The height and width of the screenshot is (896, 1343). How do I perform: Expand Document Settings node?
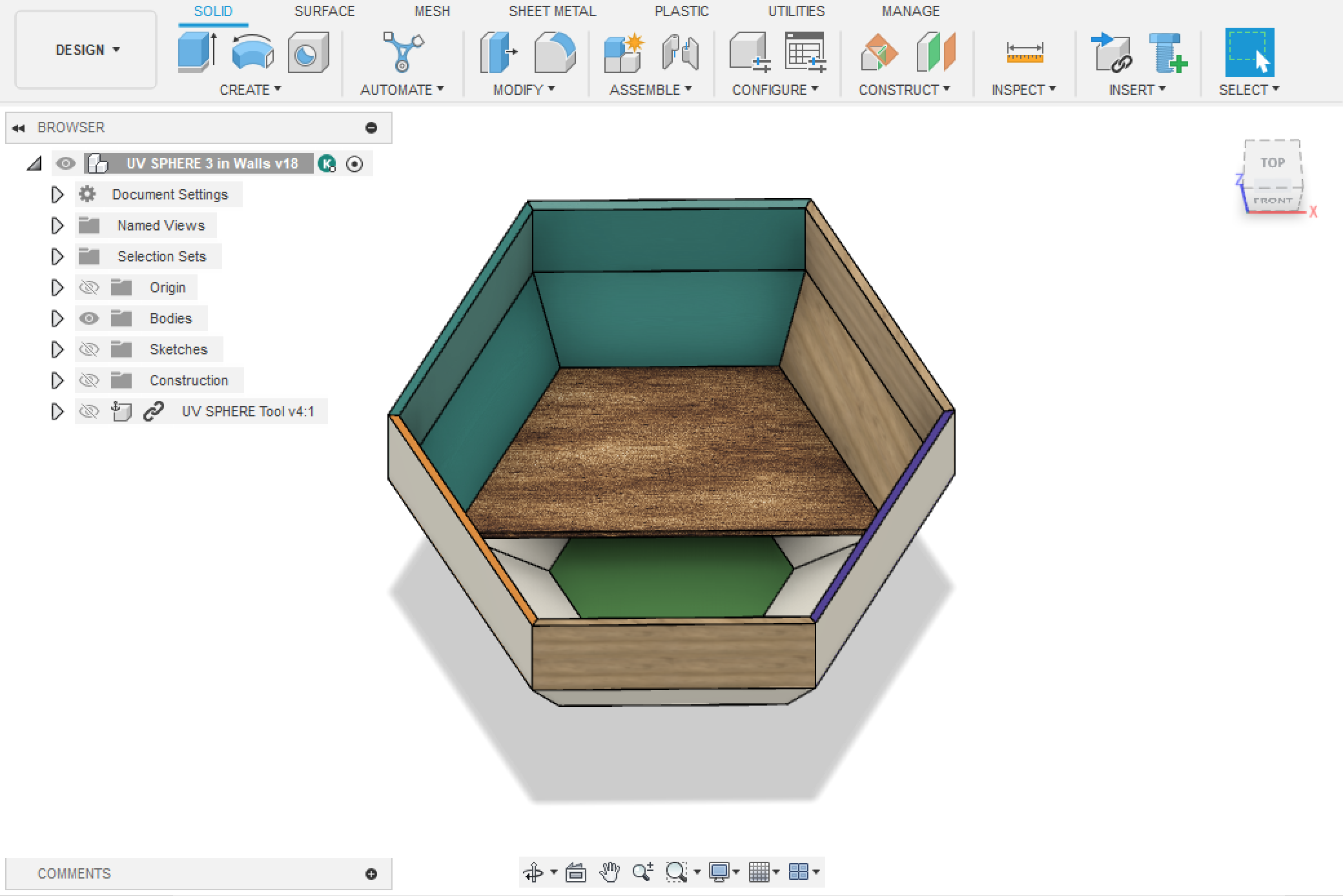57,194
